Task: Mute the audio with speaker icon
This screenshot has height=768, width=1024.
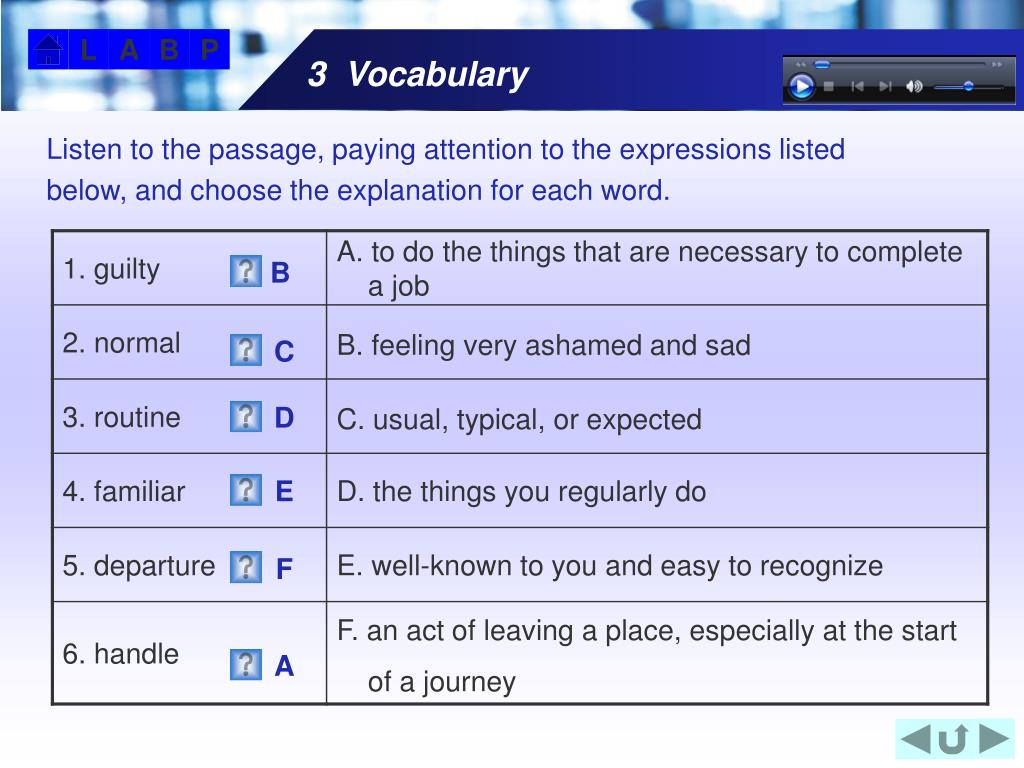Action: (914, 86)
